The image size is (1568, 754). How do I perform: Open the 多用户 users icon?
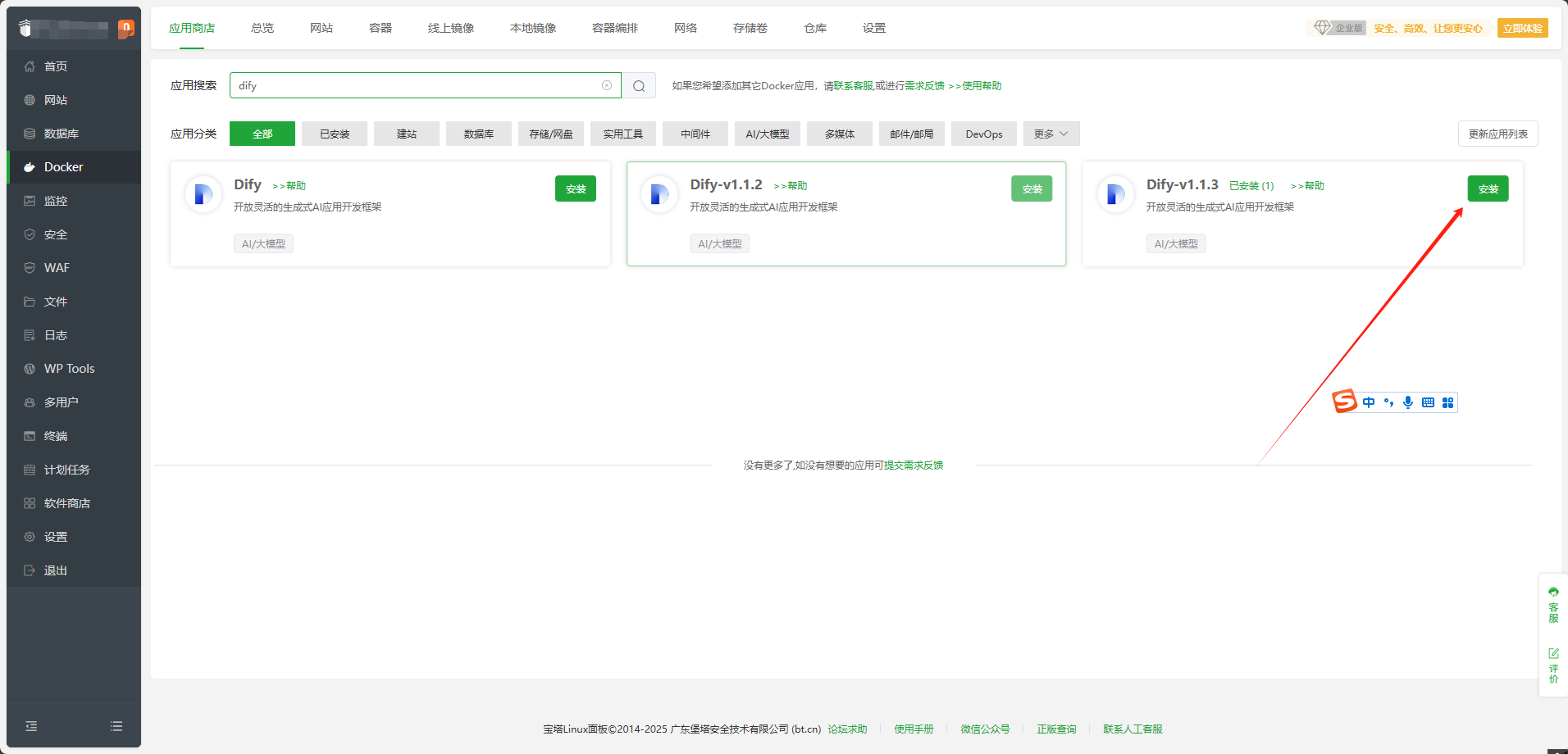pyautogui.click(x=30, y=402)
